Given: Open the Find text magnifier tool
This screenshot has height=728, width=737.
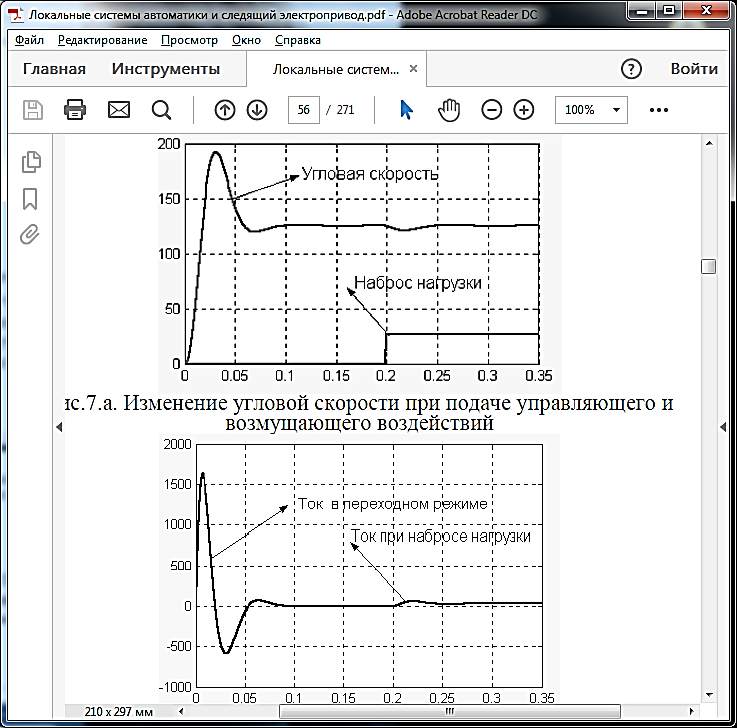Looking at the screenshot, I should point(161,109).
